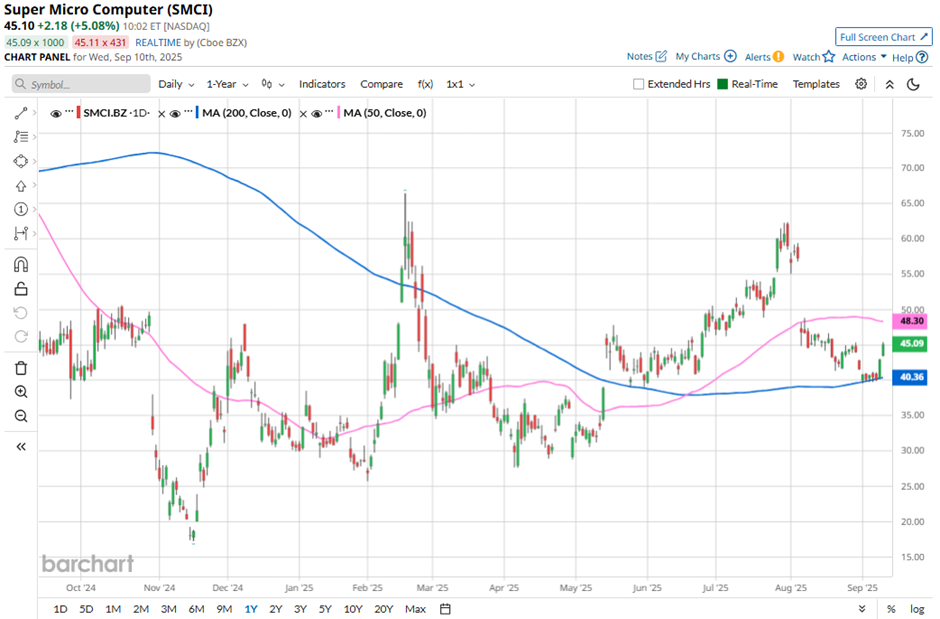Select the up arrow marker tool
This screenshot has width=940, height=619.
pos(20,186)
